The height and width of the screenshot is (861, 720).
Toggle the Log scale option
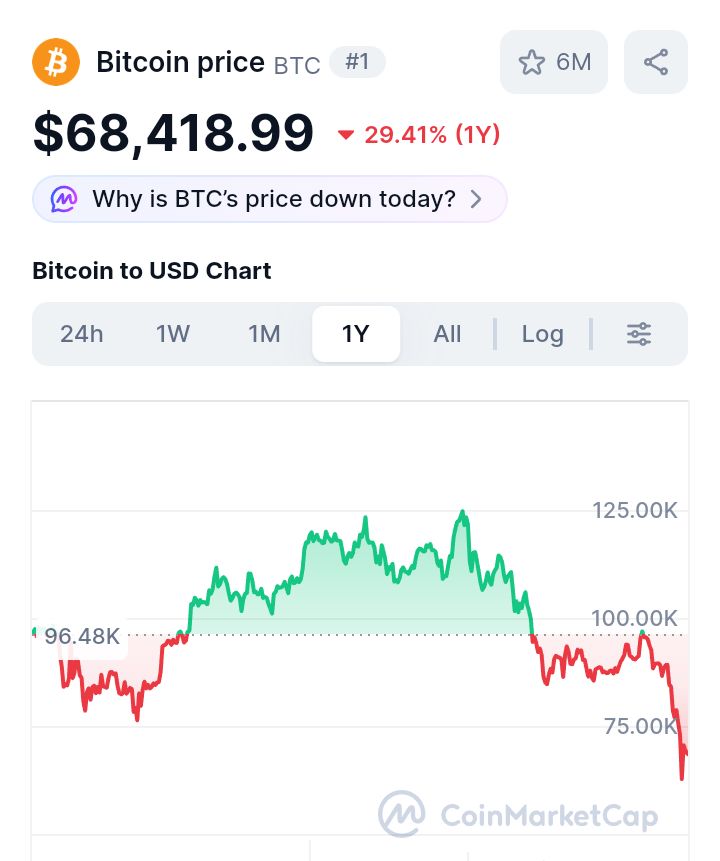point(543,334)
